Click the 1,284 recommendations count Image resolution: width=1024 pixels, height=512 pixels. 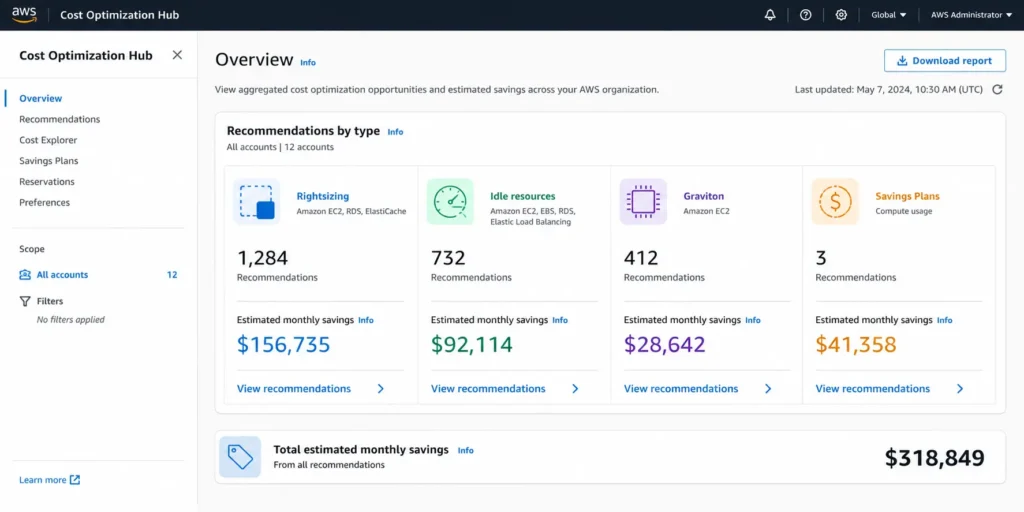[263, 258]
